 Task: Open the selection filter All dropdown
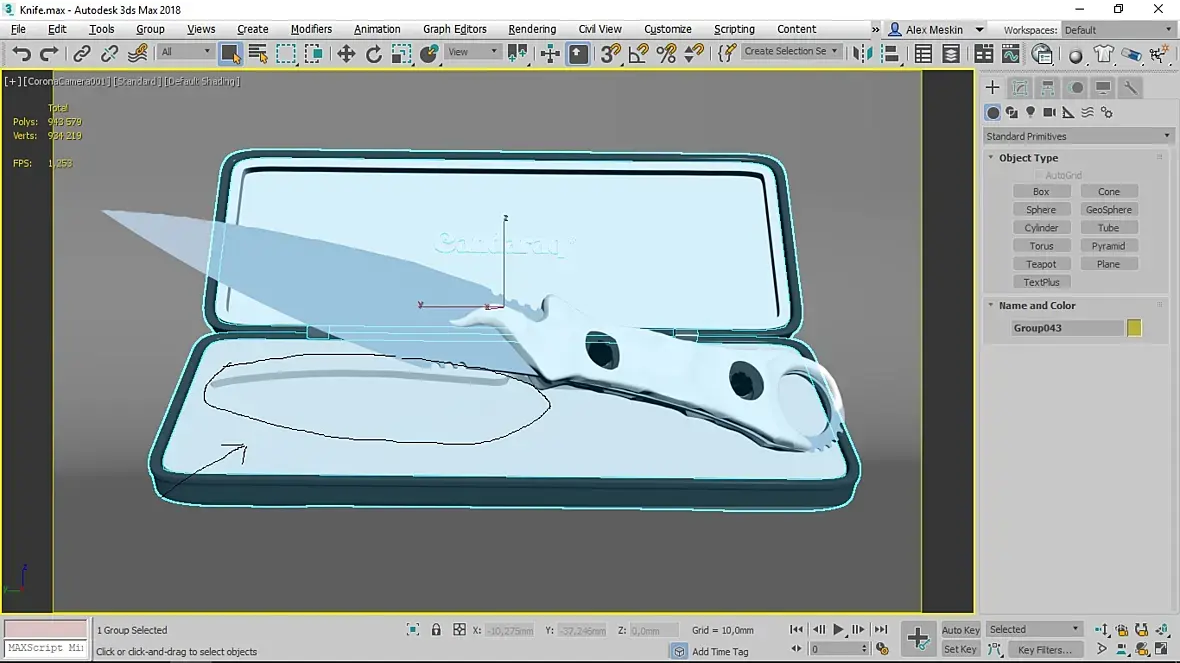coord(186,52)
